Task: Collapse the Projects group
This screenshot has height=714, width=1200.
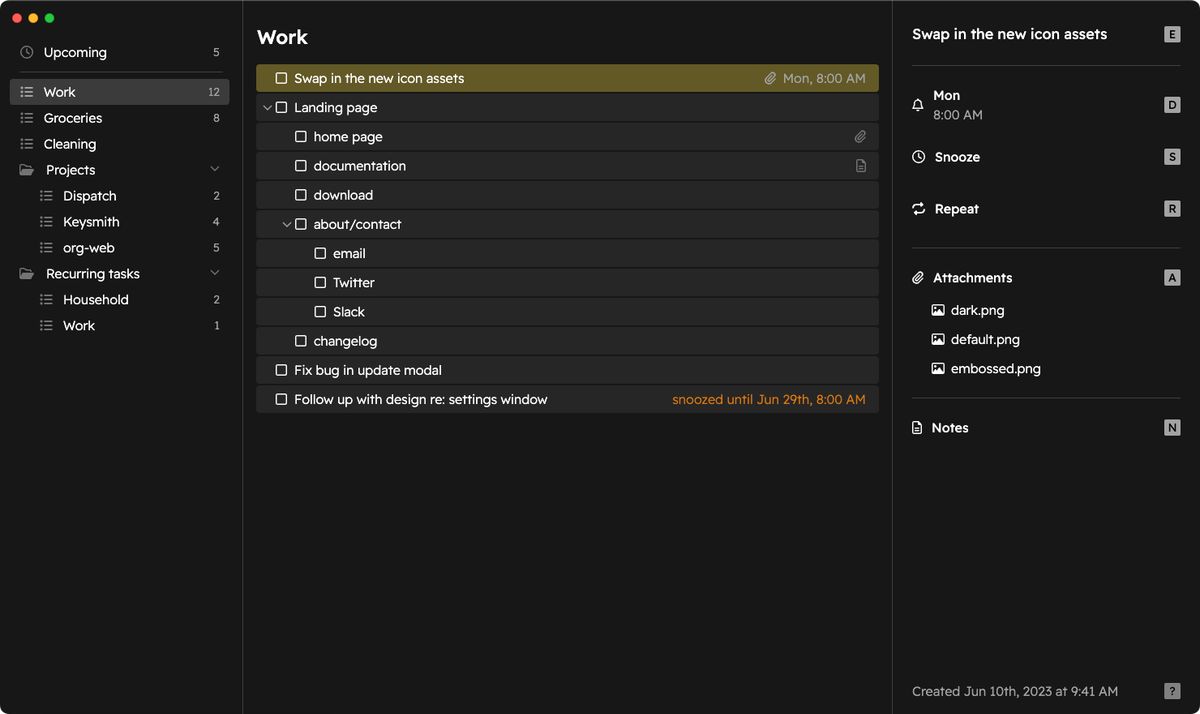Action: [214, 168]
